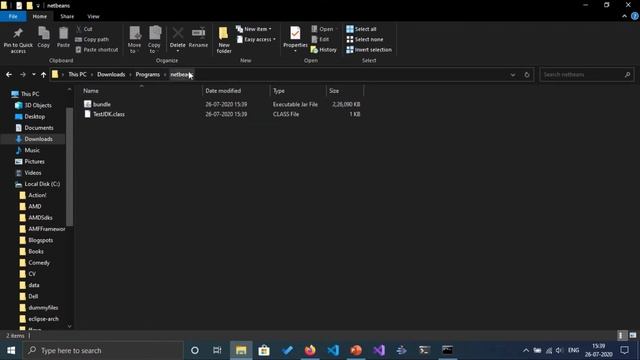Open Music in the navigation pane

coord(32,150)
